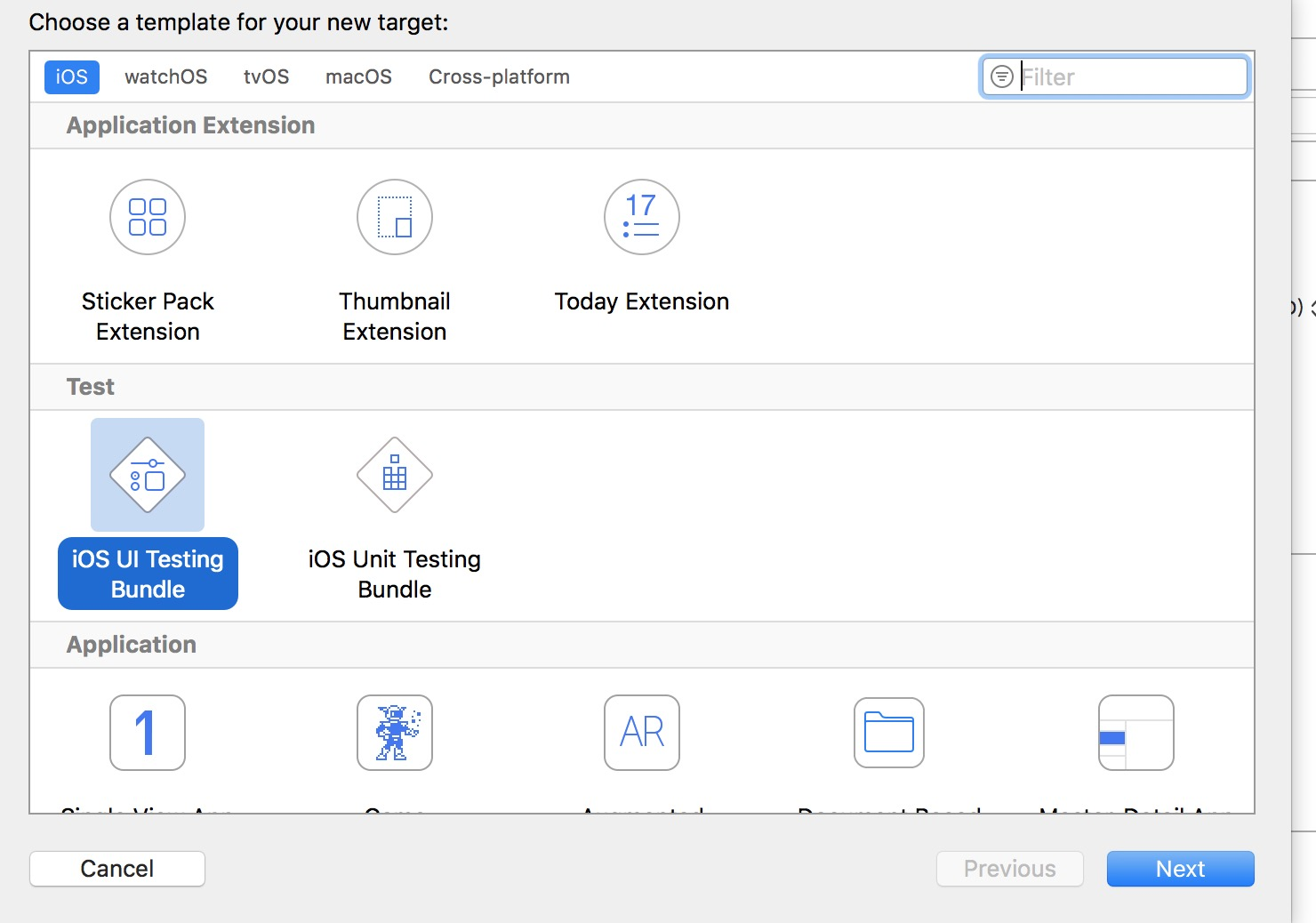Choose the iOS Unit Testing Bundle icon
Image resolution: width=1316 pixels, height=923 pixels.
(395, 475)
